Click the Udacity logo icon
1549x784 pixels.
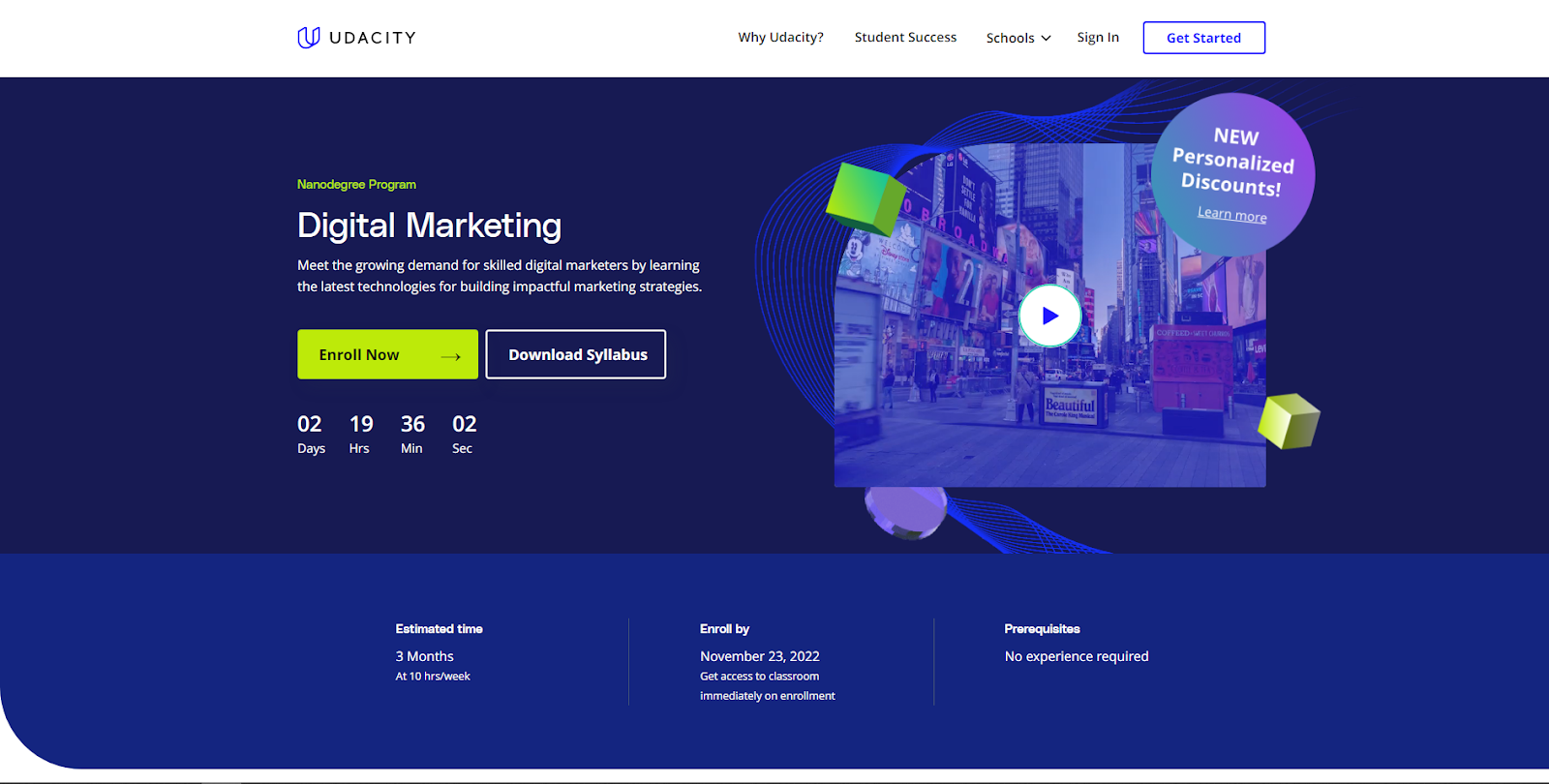[x=308, y=38]
